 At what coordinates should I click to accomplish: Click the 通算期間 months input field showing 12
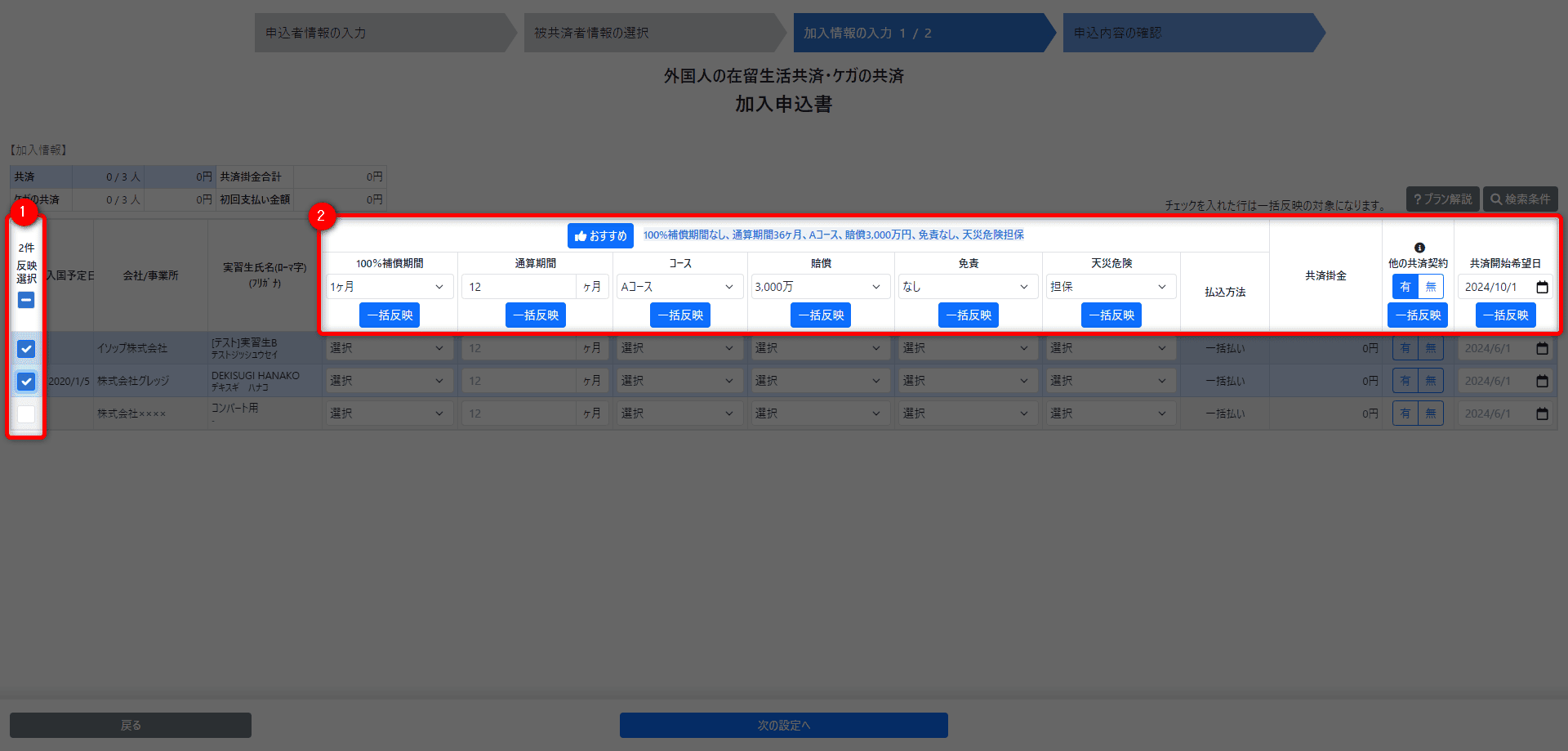(519, 287)
